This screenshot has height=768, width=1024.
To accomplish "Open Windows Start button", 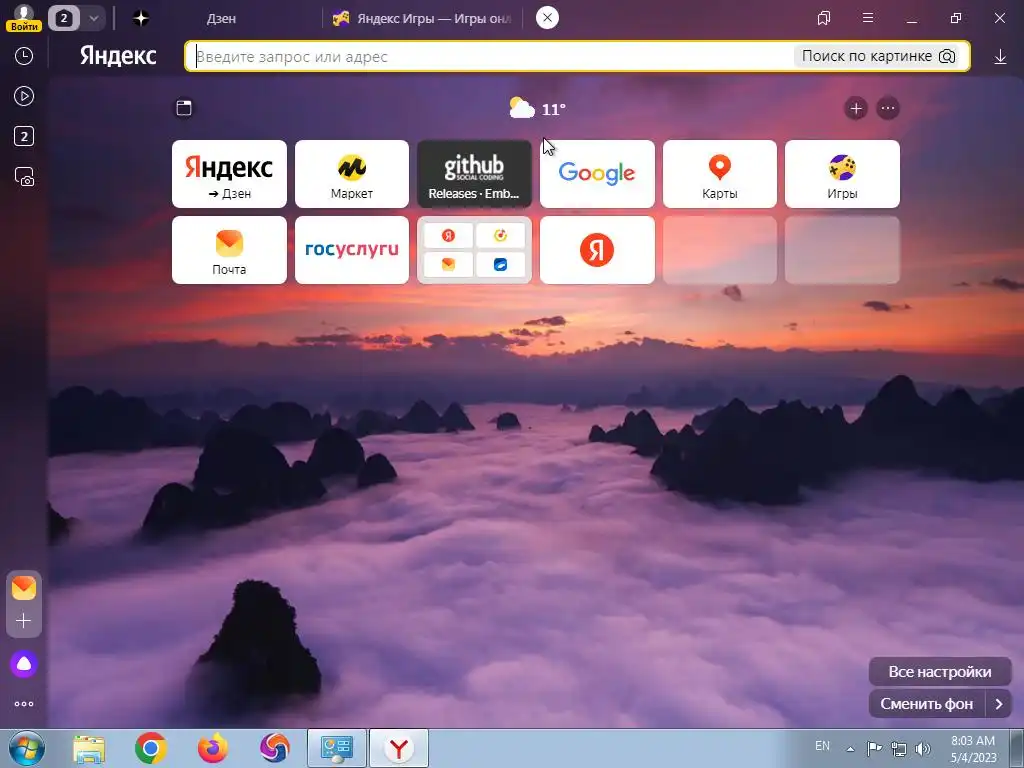I will (27, 748).
